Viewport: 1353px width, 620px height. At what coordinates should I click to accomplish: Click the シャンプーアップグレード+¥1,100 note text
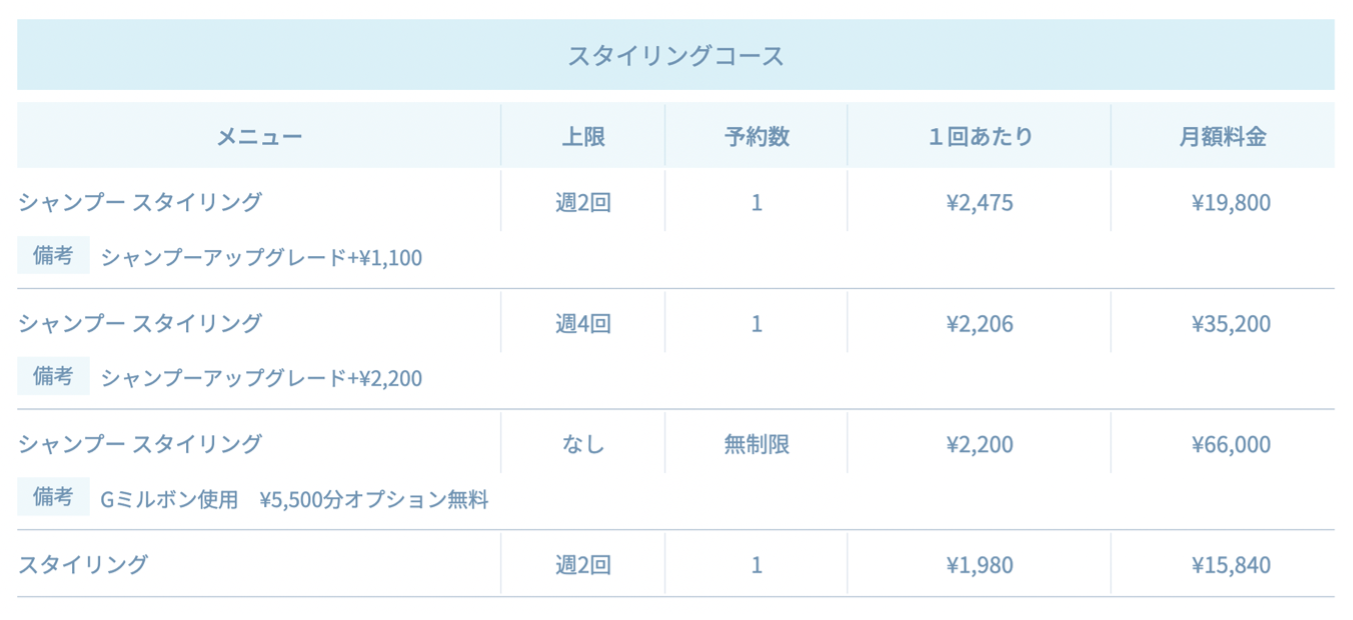click(x=261, y=258)
